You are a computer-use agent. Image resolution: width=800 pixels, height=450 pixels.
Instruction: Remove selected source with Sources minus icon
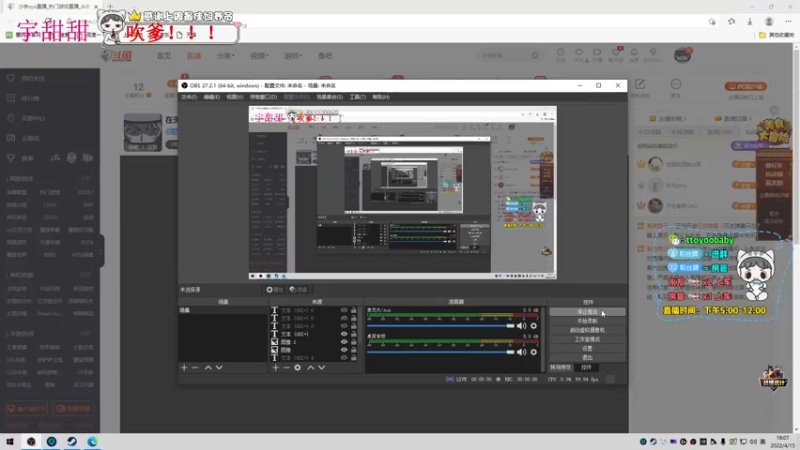click(286, 367)
